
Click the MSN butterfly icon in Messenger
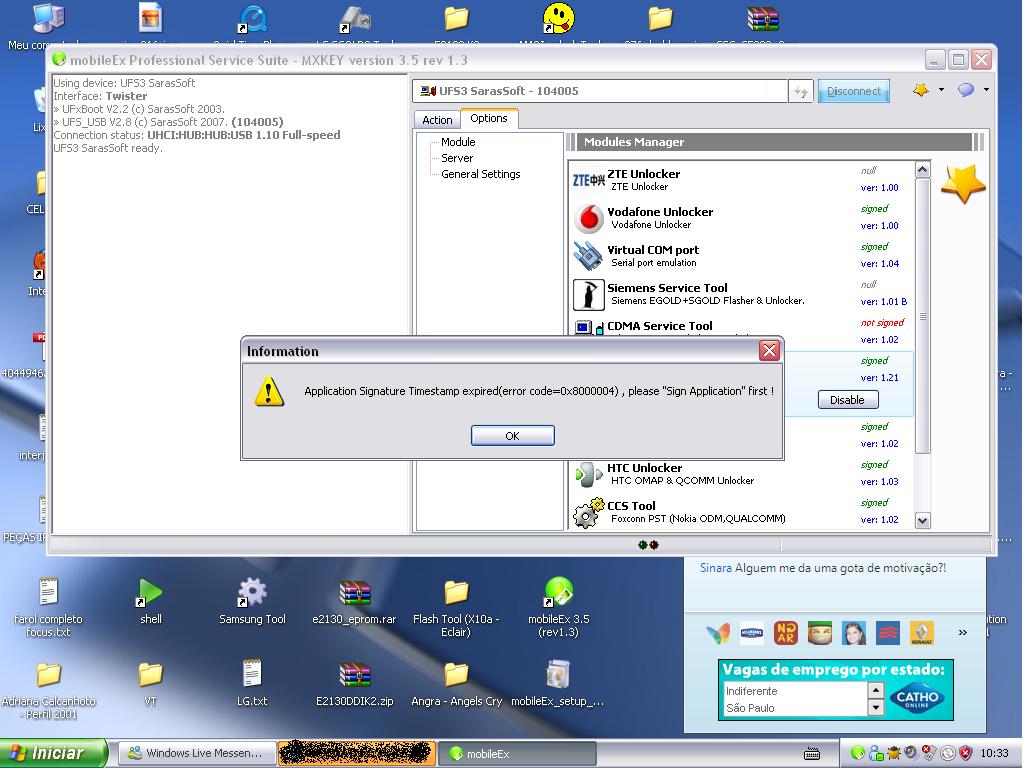(x=718, y=633)
